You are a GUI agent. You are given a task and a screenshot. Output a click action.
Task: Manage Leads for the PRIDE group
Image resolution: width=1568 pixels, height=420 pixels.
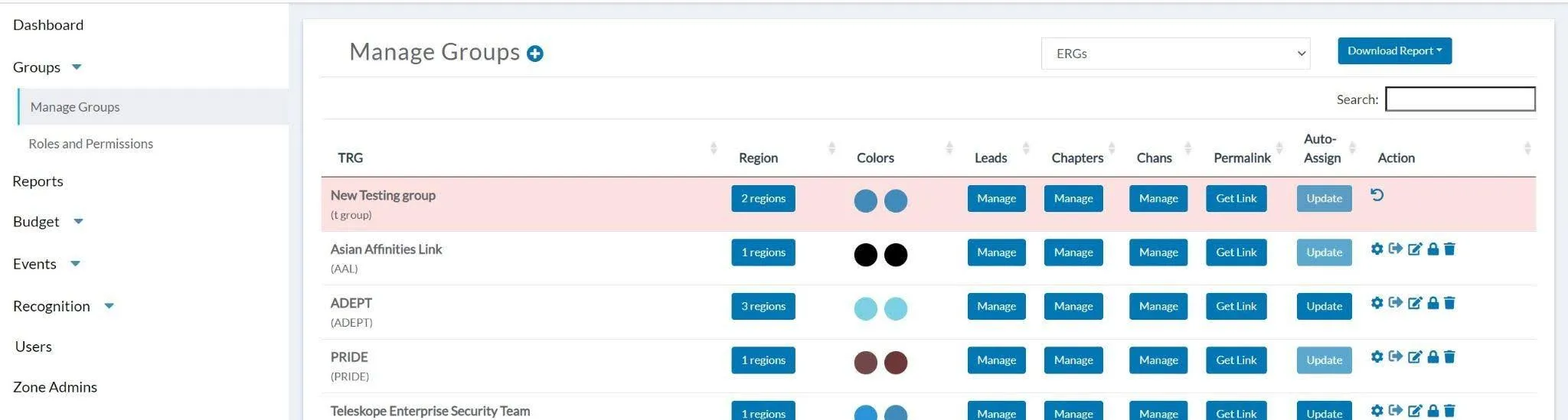tap(996, 360)
